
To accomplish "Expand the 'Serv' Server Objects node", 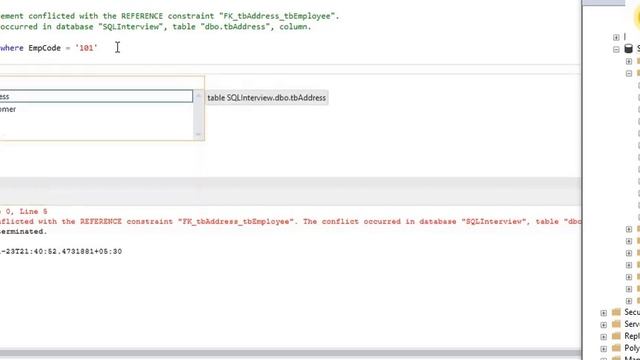I will click(x=604, y=325).
